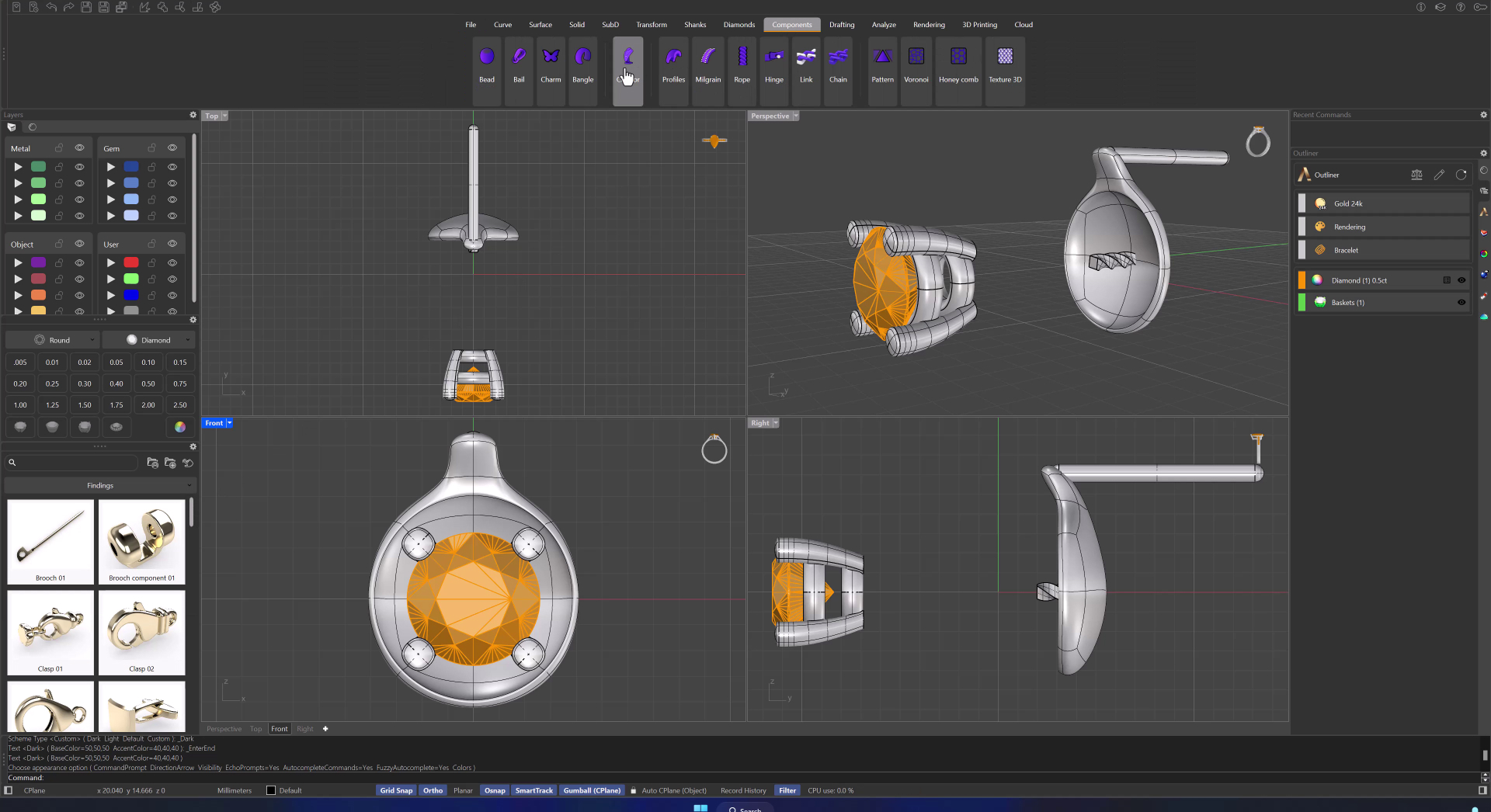
Task: Select the 0.50 carat size button
Action: pyautogui.click(x=148, y=383)
